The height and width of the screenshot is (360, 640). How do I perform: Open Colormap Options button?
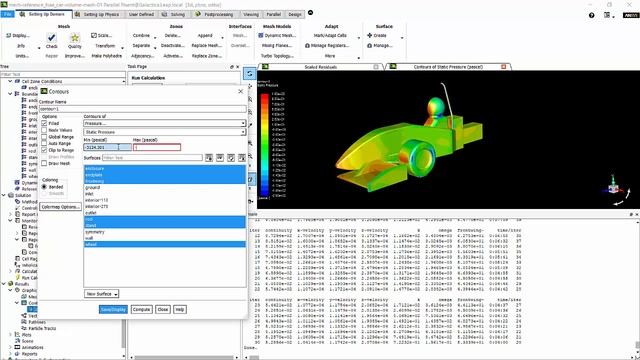pos(60,207)
